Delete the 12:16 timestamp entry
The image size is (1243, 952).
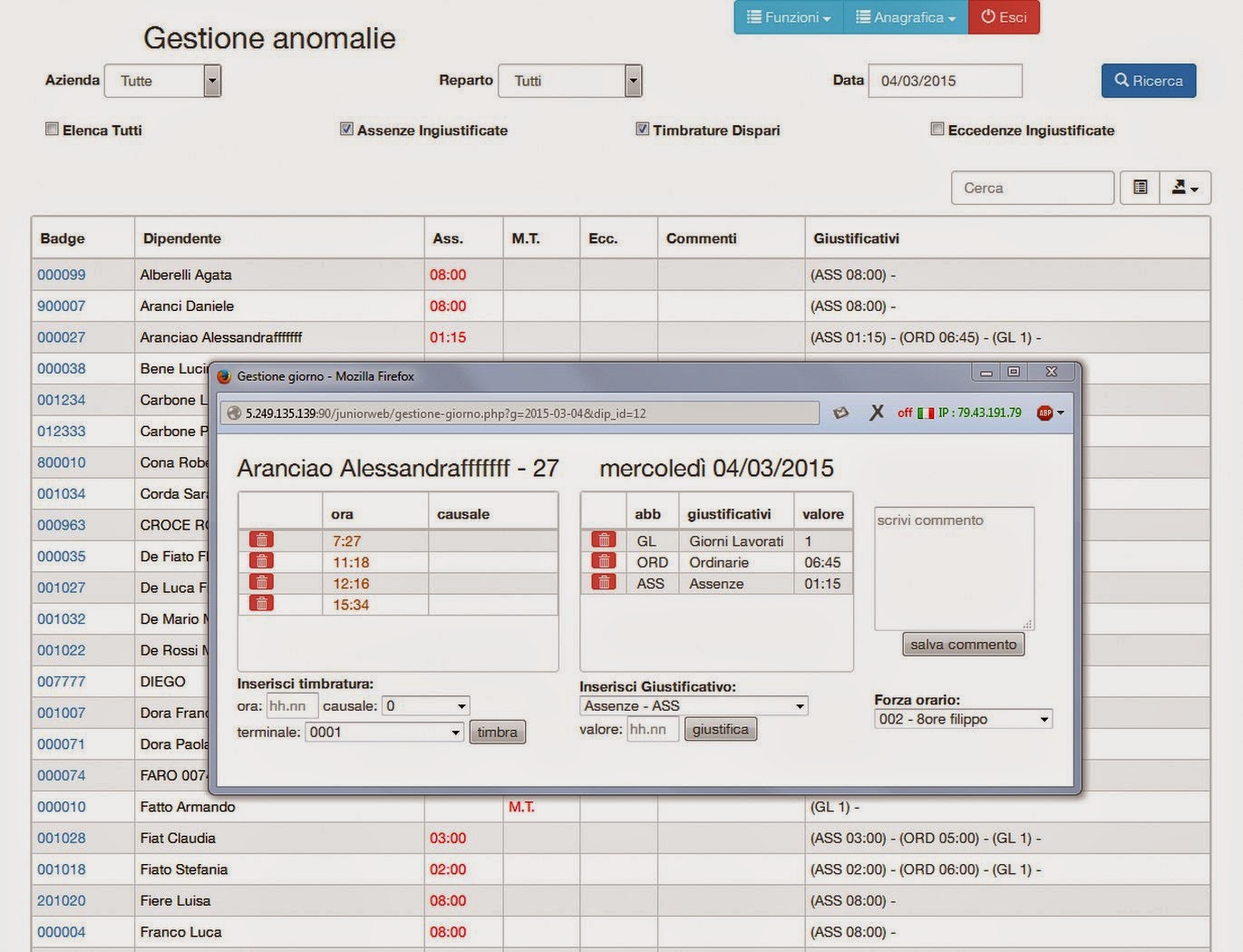(261, 583)
